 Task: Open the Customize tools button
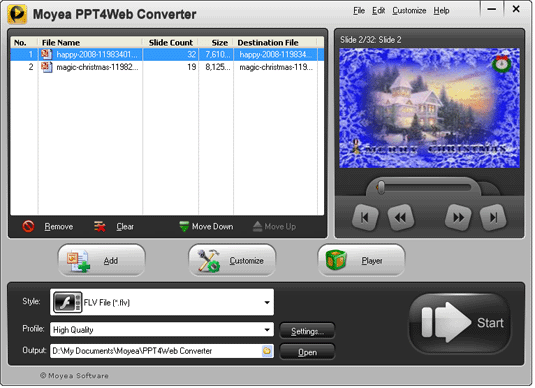click(x=232, y=261)
